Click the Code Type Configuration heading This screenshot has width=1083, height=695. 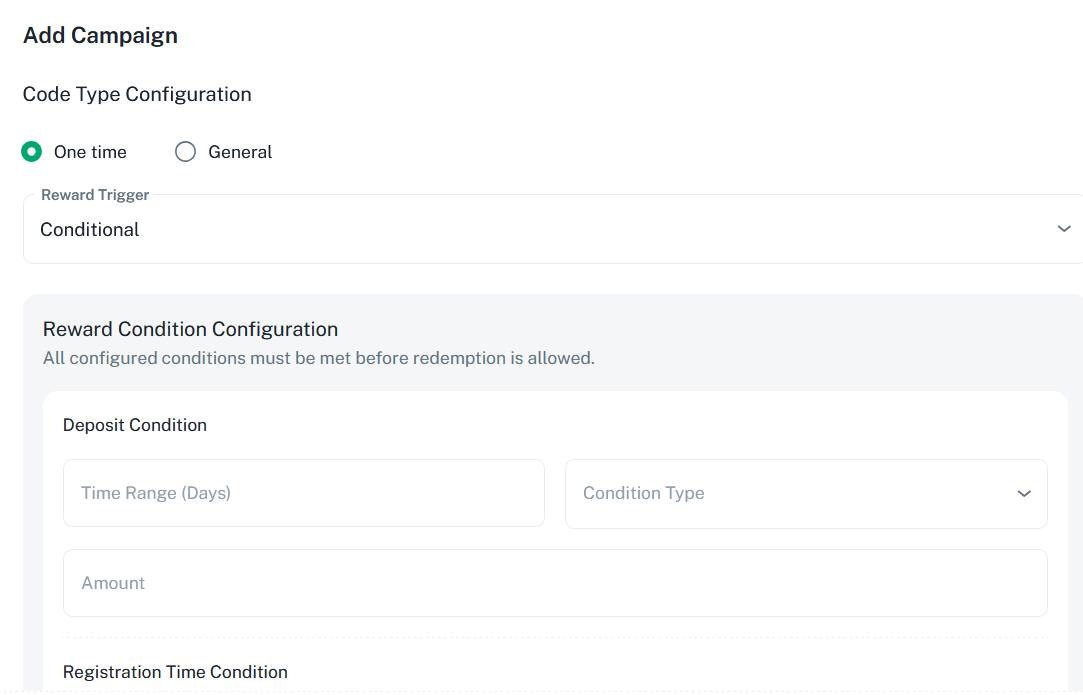point(137,95)
